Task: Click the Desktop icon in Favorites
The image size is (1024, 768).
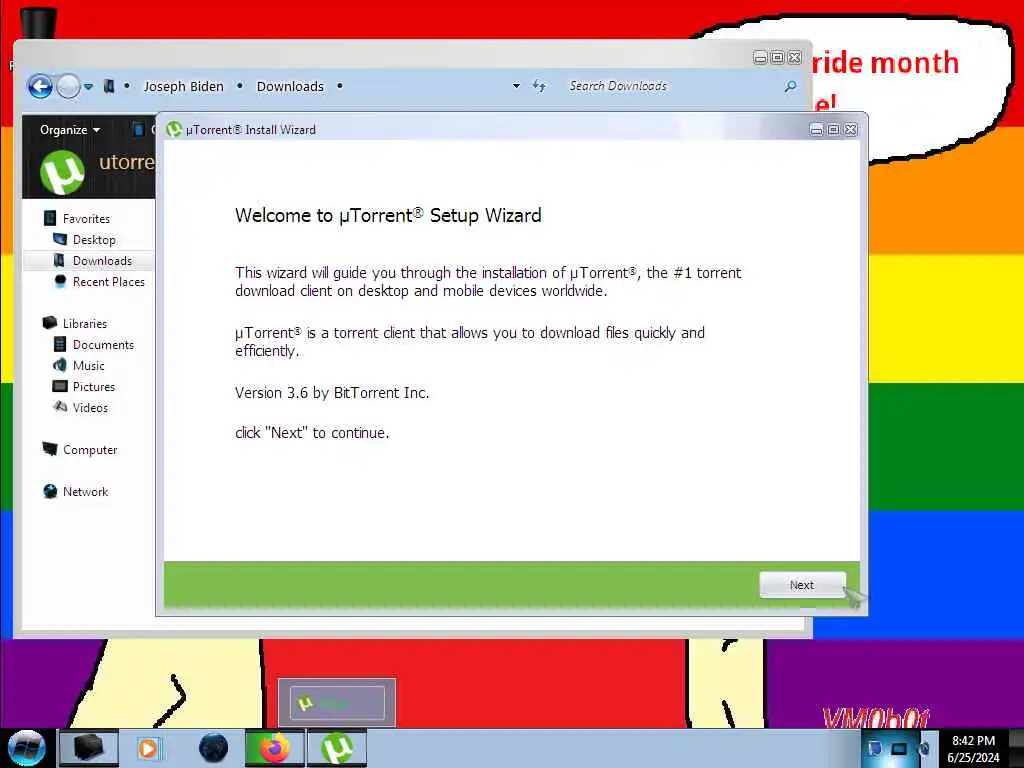Action: tap(59, 239)
